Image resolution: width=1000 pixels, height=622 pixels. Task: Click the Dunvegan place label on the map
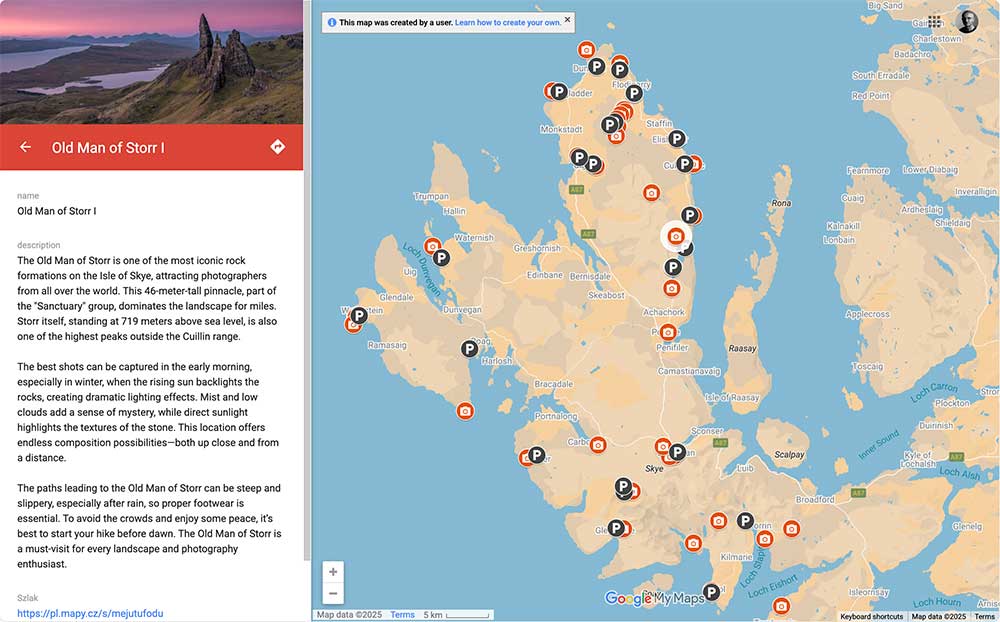point(462,309)
